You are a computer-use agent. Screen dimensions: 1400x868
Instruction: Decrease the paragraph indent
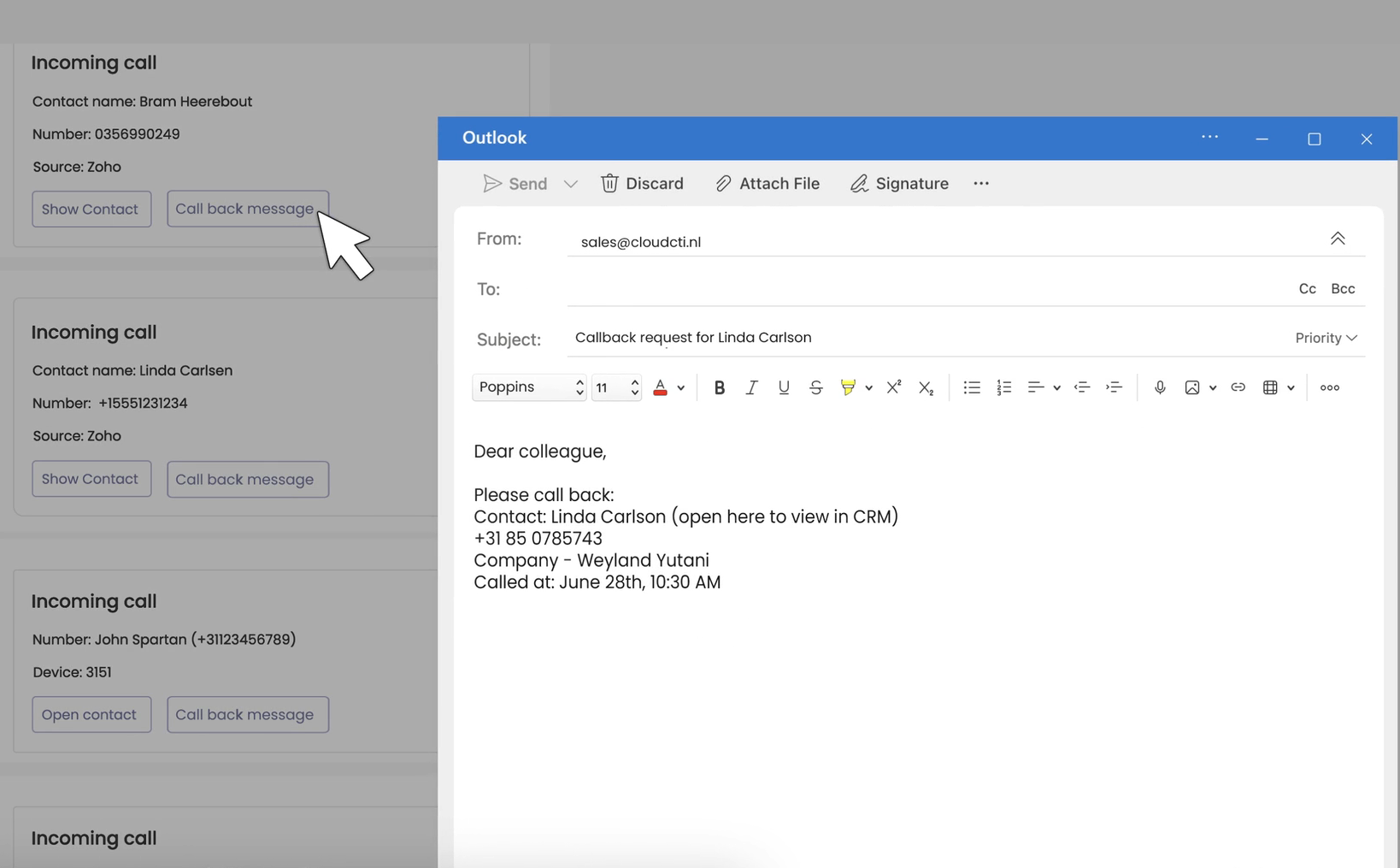click(x=1082, y=387)
